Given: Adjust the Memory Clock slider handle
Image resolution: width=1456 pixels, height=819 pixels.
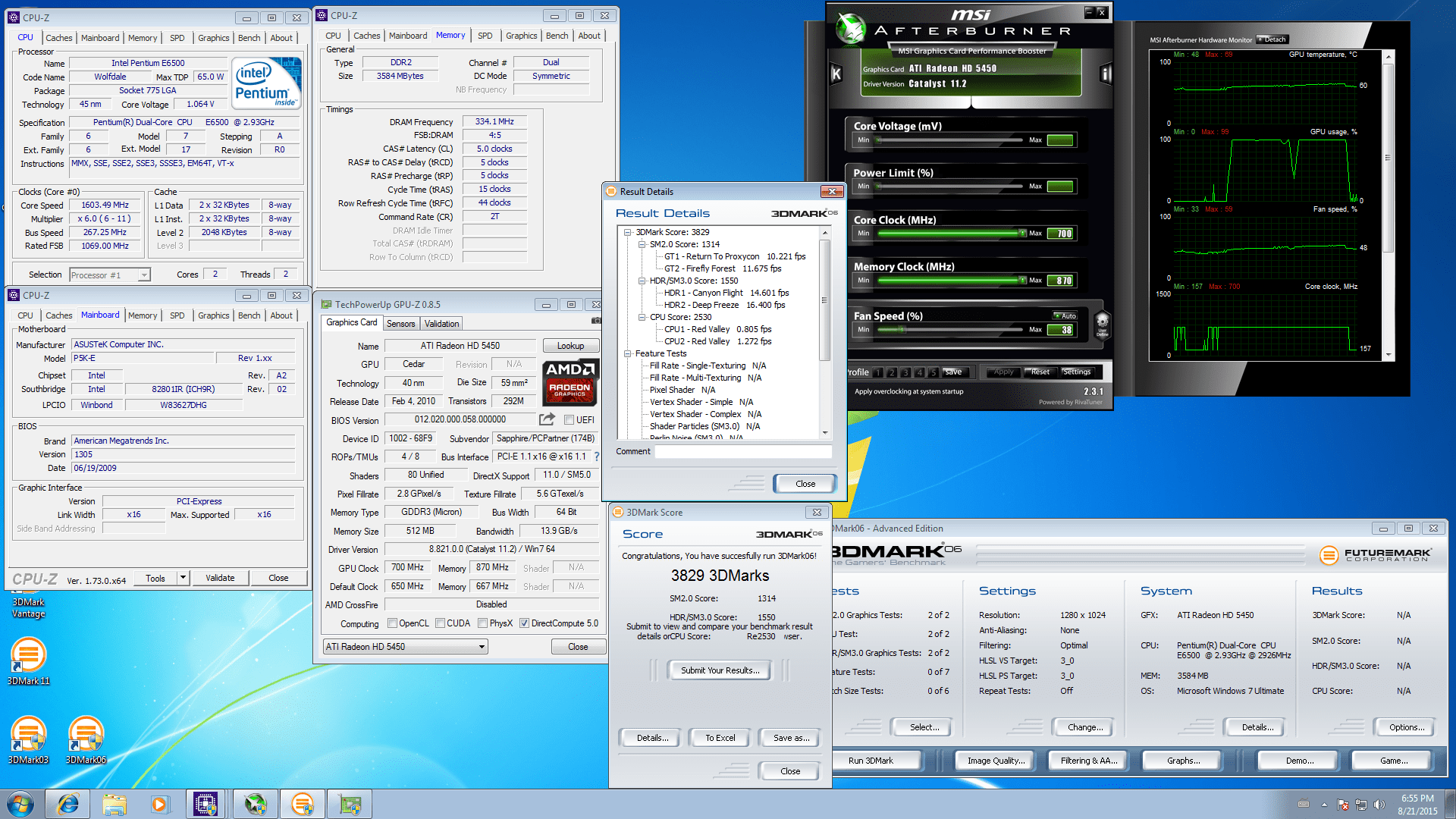Looking at the screenshot, I should [x=1023, y=280].
